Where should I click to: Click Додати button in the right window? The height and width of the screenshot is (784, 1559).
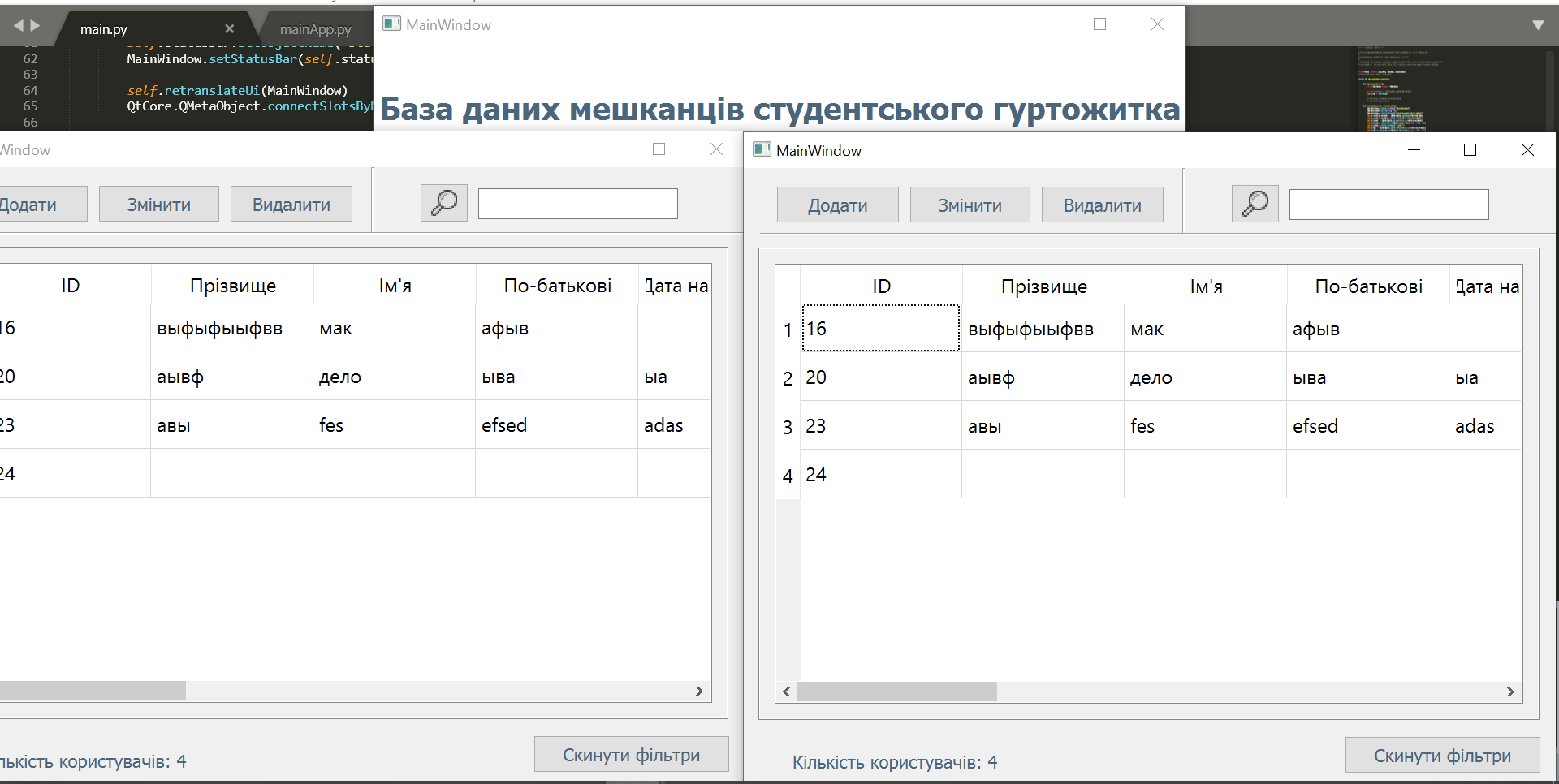click(x=838, y=205)
